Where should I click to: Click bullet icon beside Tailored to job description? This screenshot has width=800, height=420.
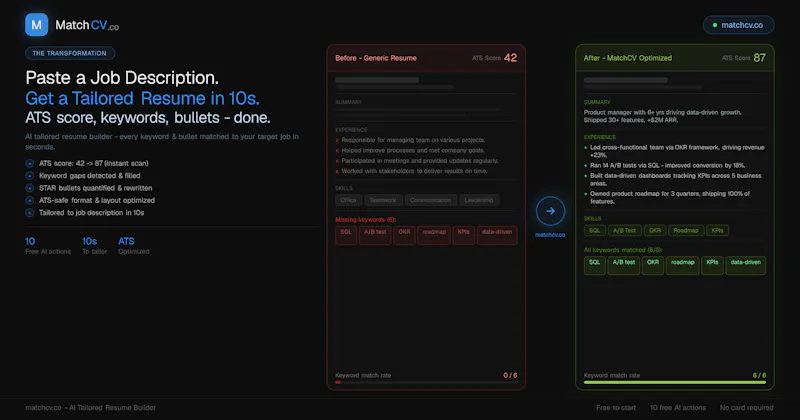point(30,213)
